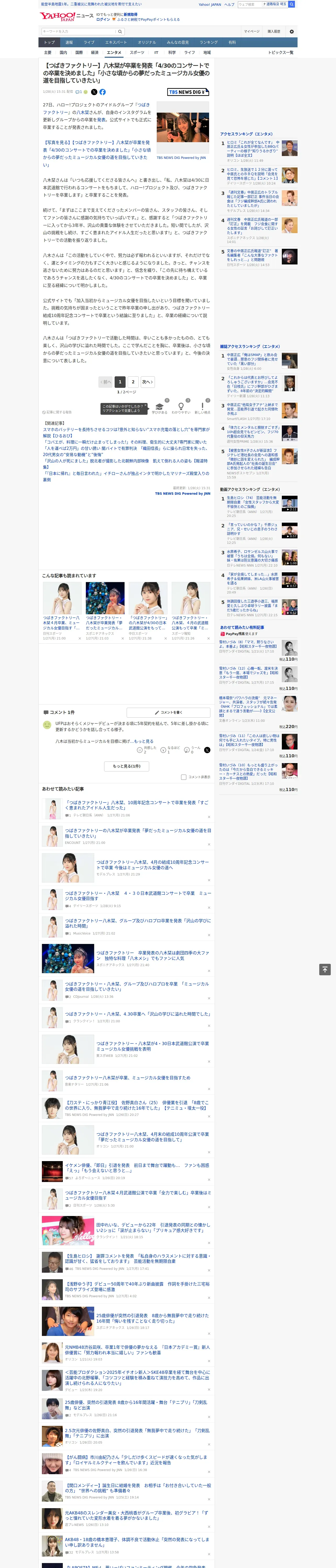
Task: Select the 国内 category
Action: pos(63,53)
